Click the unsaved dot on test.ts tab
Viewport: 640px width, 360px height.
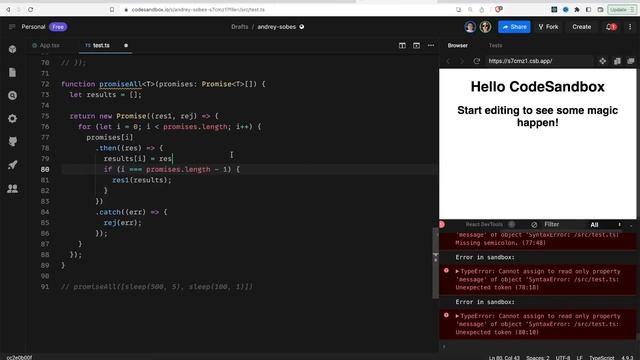[126, 45]
